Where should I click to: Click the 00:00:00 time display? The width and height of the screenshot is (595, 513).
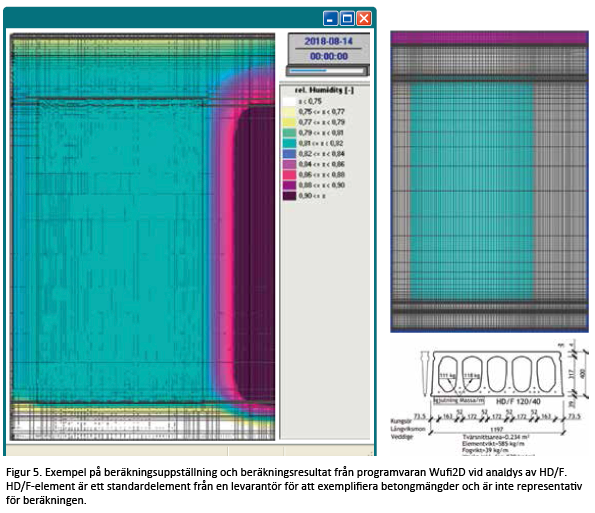pyautogui.click(x=329, y=56)
